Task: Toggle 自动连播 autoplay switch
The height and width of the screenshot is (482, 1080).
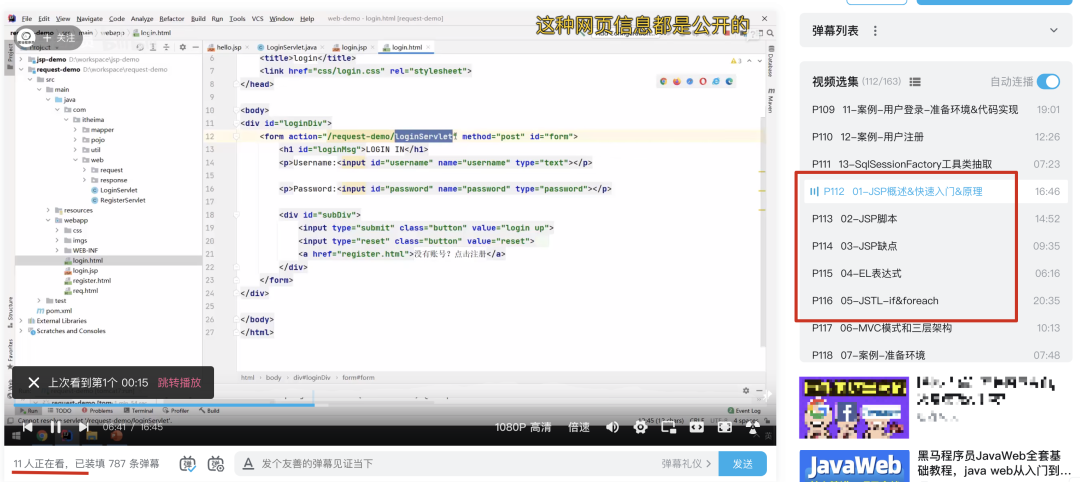Action: point(1048,81)
